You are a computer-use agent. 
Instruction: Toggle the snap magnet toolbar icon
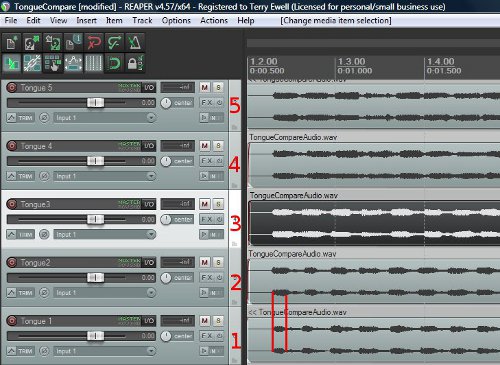pyautogui.click(x=114, y=63)
